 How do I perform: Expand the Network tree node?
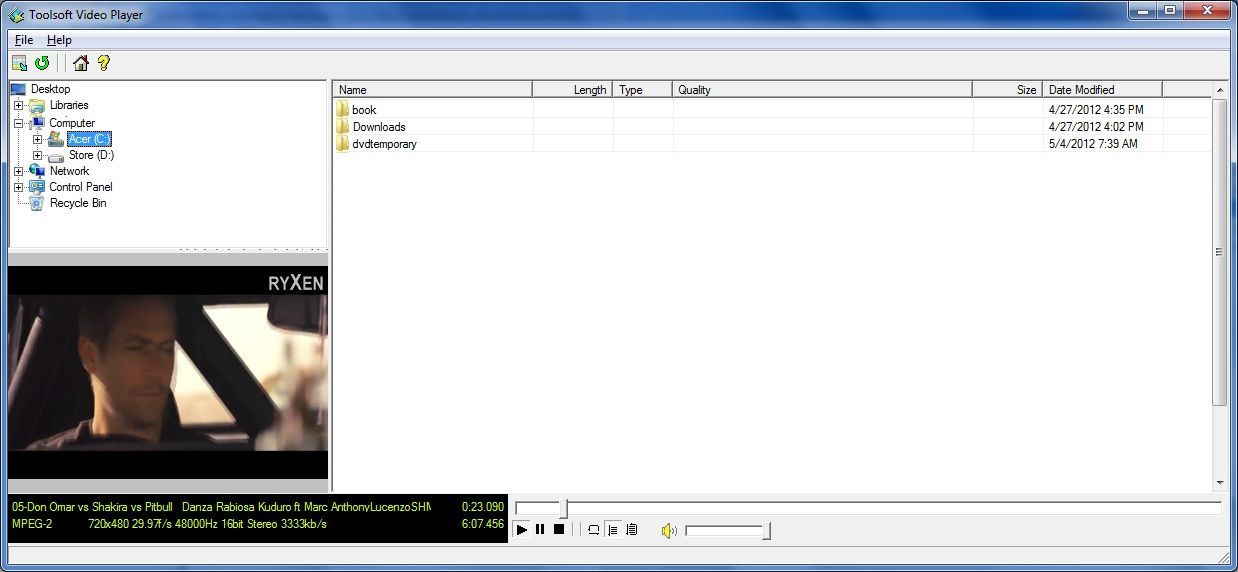click(19, 171)
